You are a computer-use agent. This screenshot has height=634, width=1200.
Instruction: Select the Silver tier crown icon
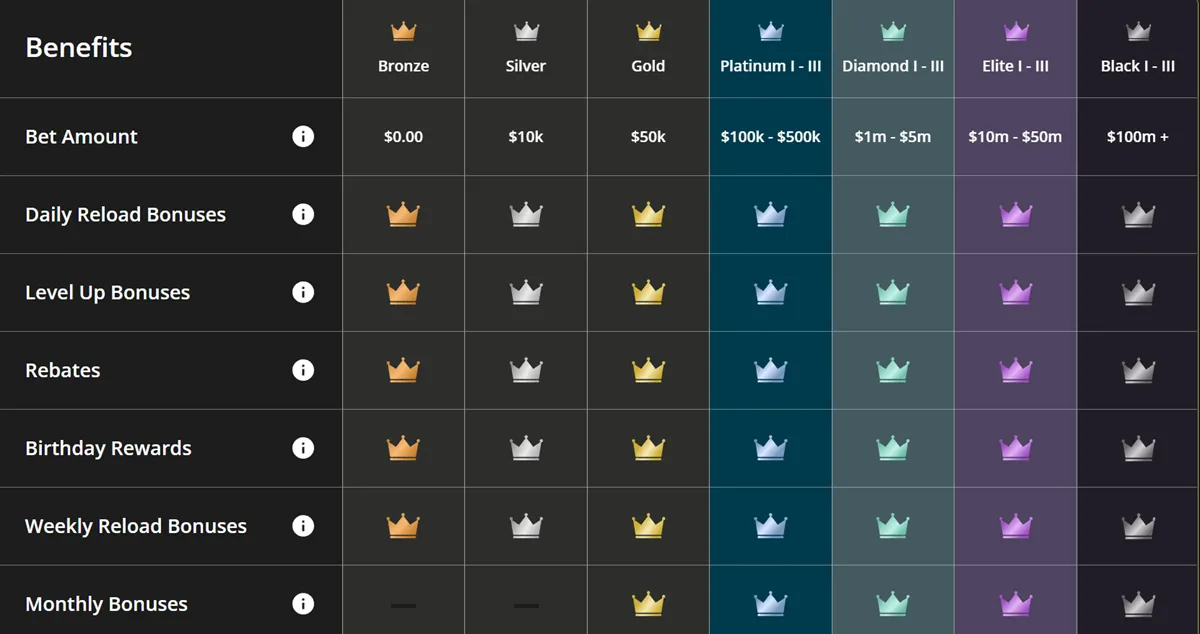[x=525, y=31]
